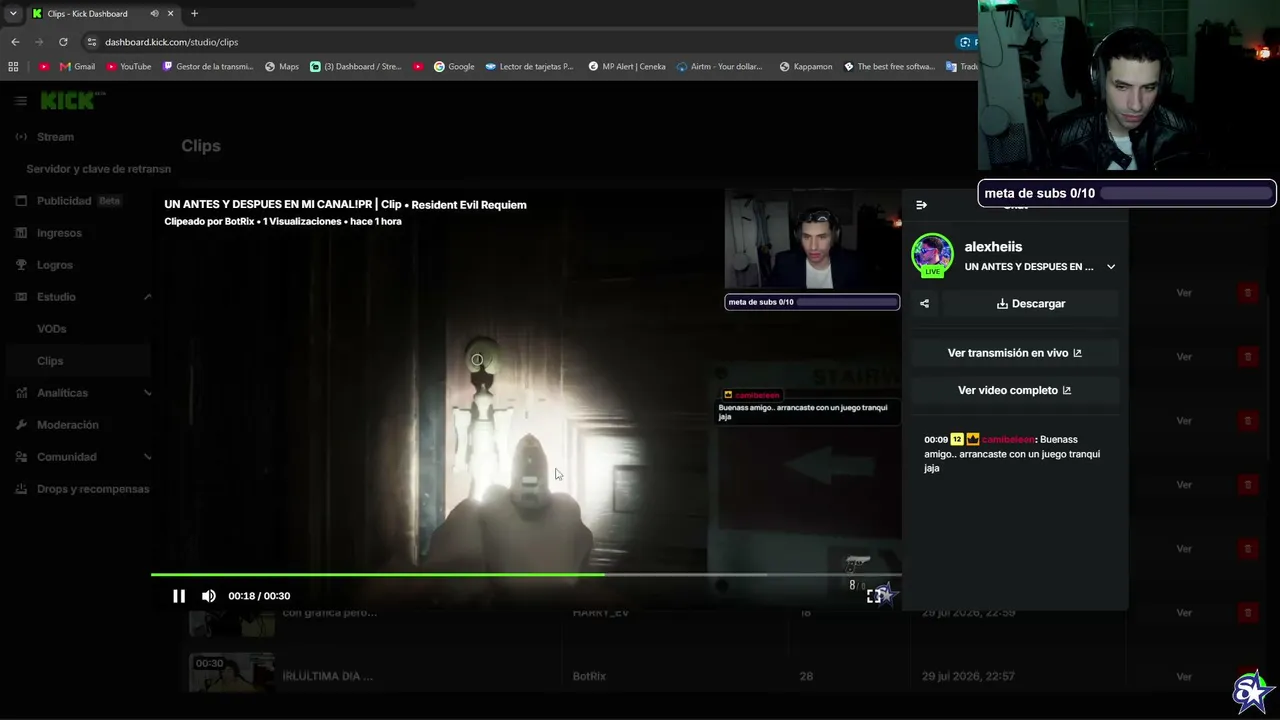Delete the clip dated 29 jul 22:59
This screenshot has width=1280, height=720.
1247,613
